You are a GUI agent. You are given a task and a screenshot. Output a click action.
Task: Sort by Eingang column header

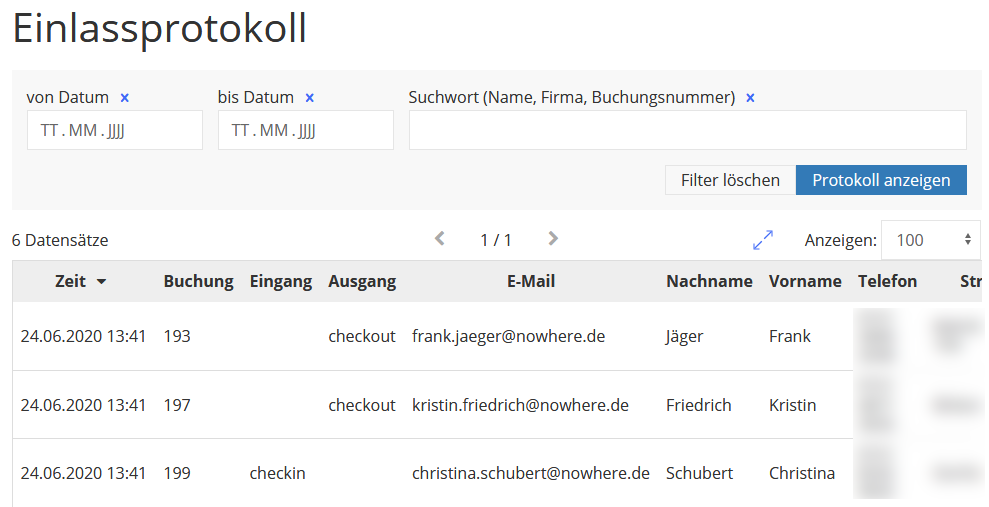[280, 282]
